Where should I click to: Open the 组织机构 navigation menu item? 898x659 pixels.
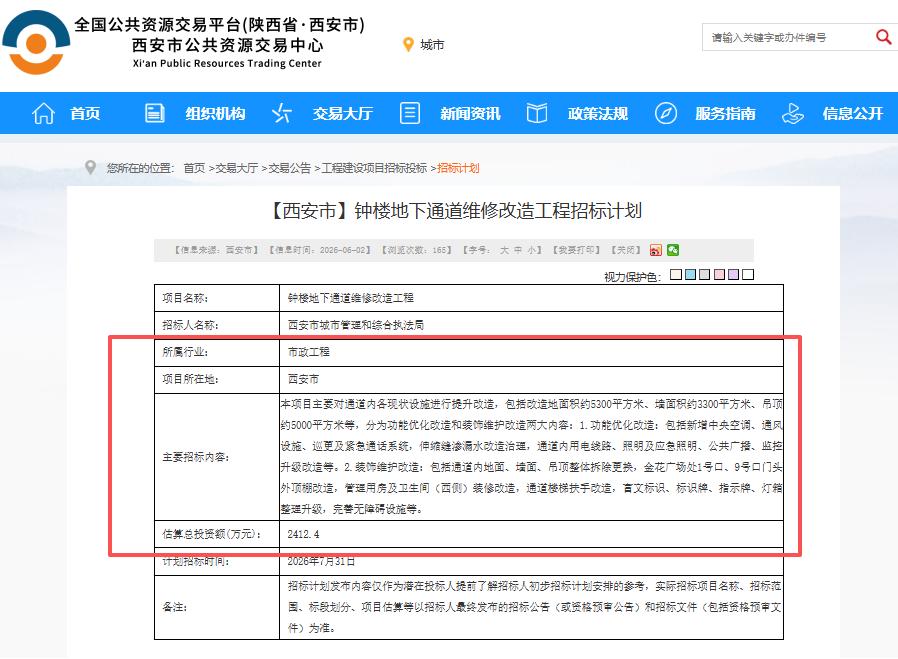click(x=215, y=113)
